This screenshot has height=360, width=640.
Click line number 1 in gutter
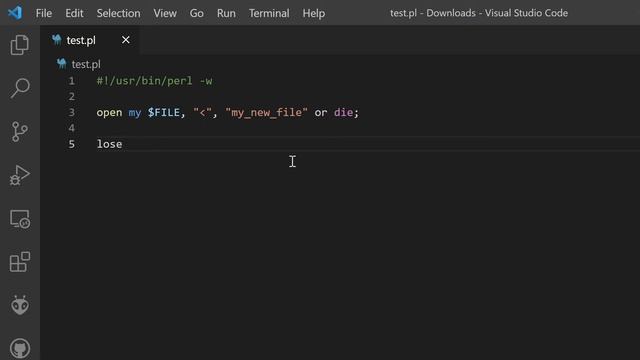pos(71,81)
